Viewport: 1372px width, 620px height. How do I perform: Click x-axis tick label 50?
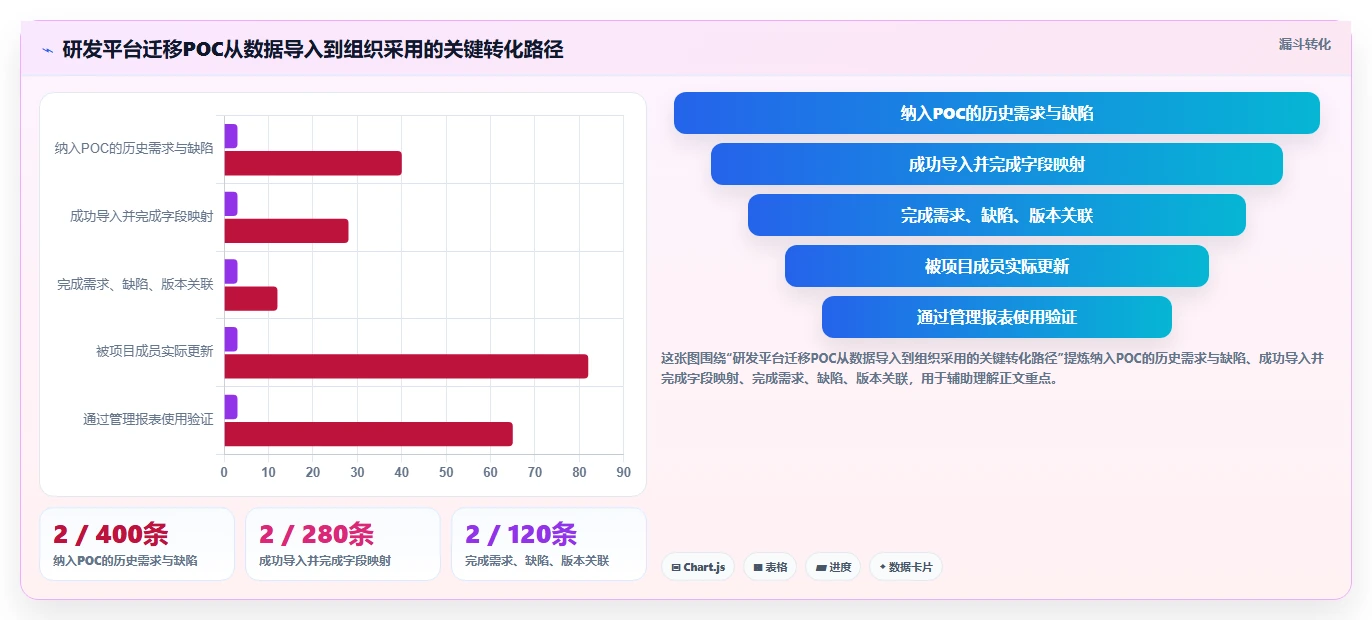point(446,472)
